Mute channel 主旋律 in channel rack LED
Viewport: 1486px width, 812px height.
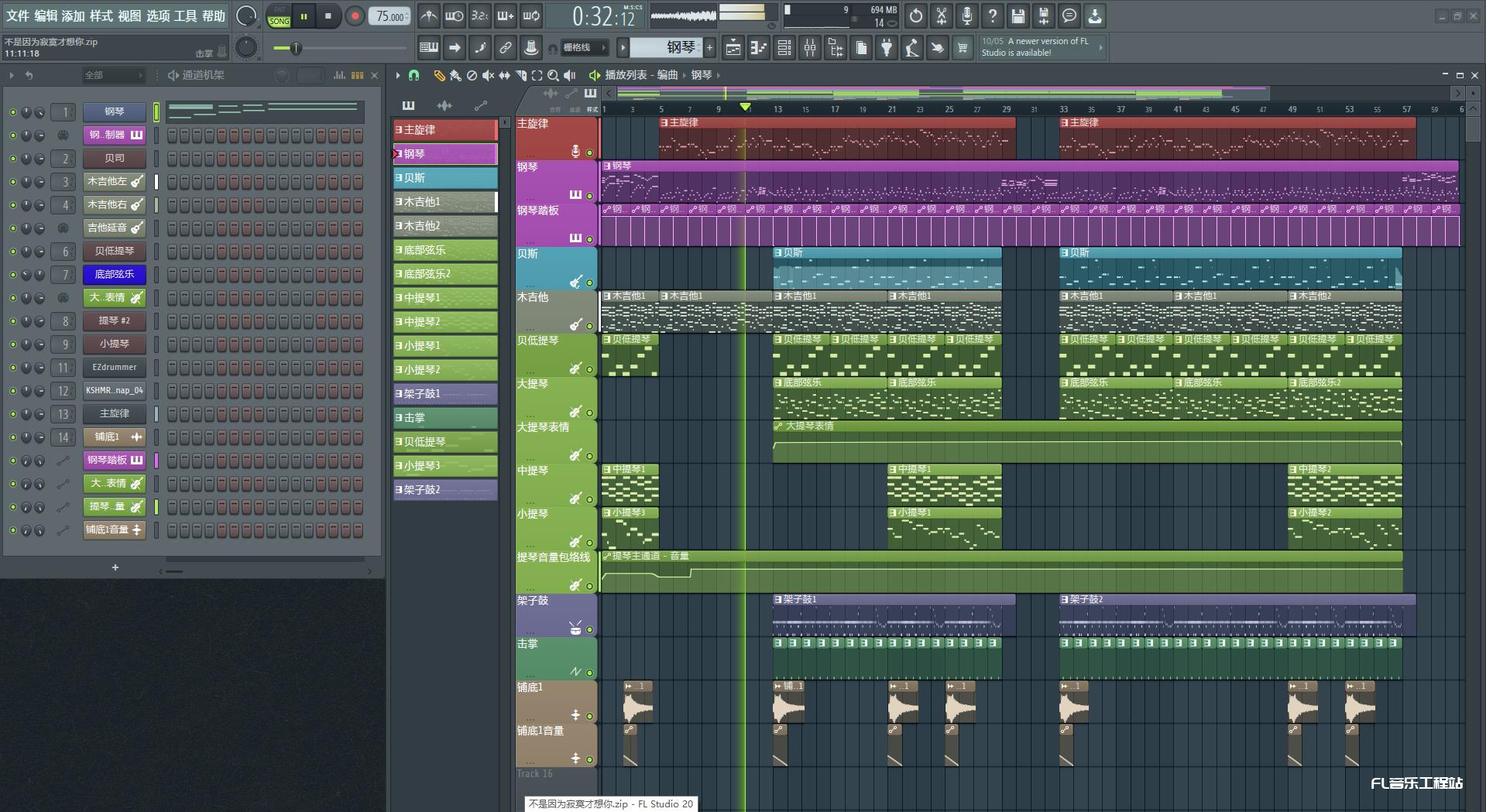coord(12,414)
